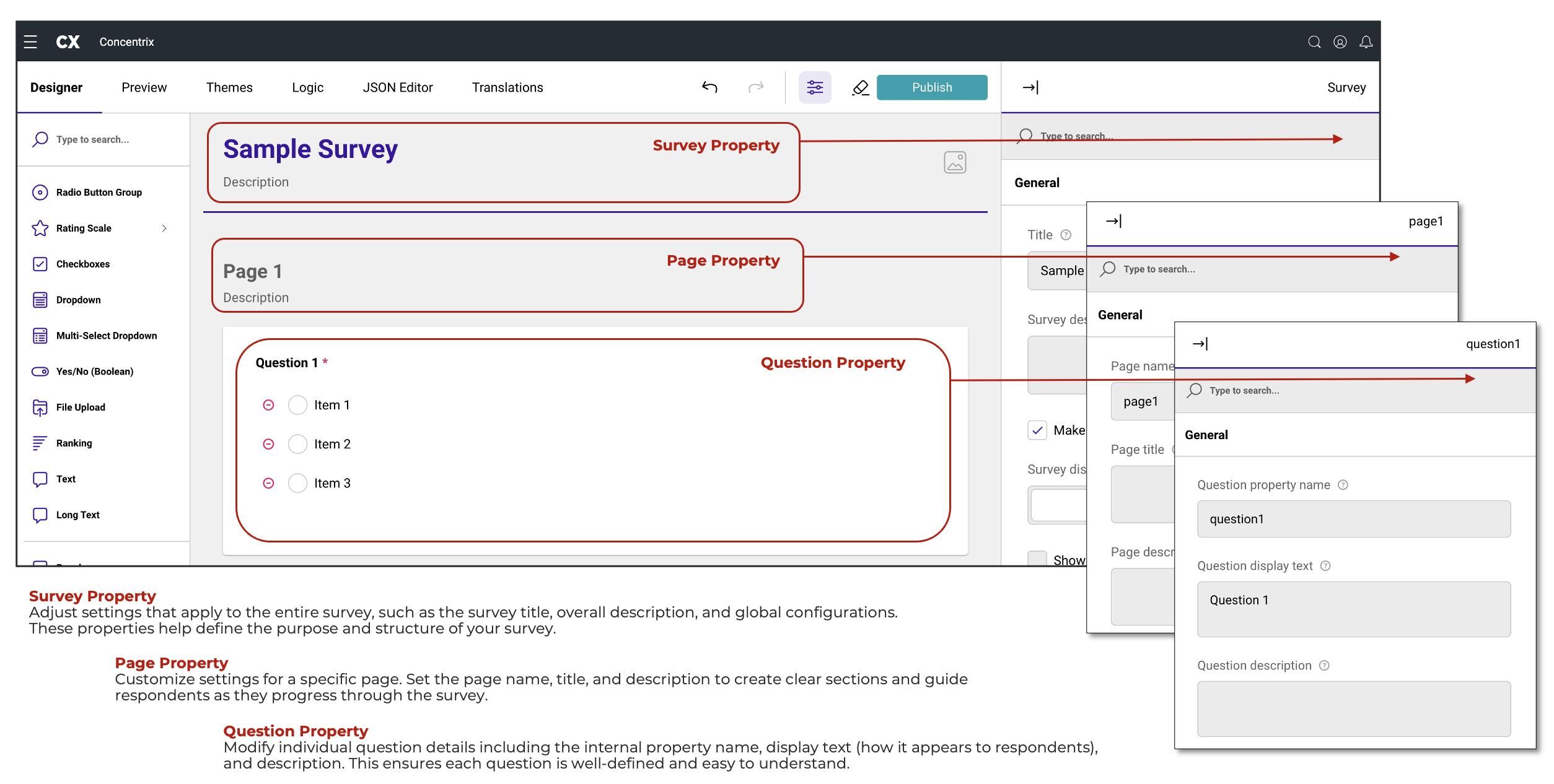Add a Dropdown question from toolbox
Viewport: 1554px width, 784px height.
(78, 300)
